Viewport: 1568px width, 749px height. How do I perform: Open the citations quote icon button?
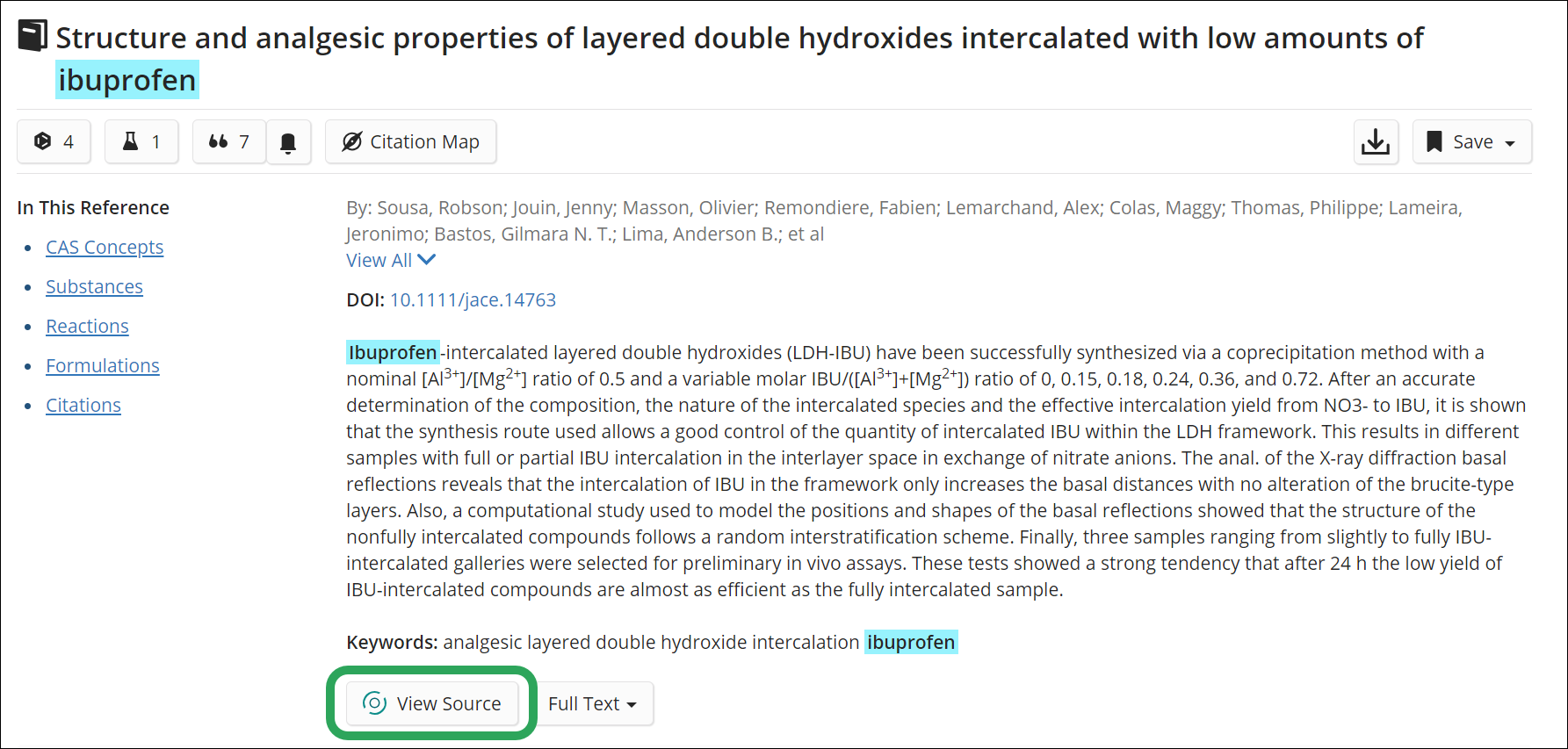click(229, 141)
